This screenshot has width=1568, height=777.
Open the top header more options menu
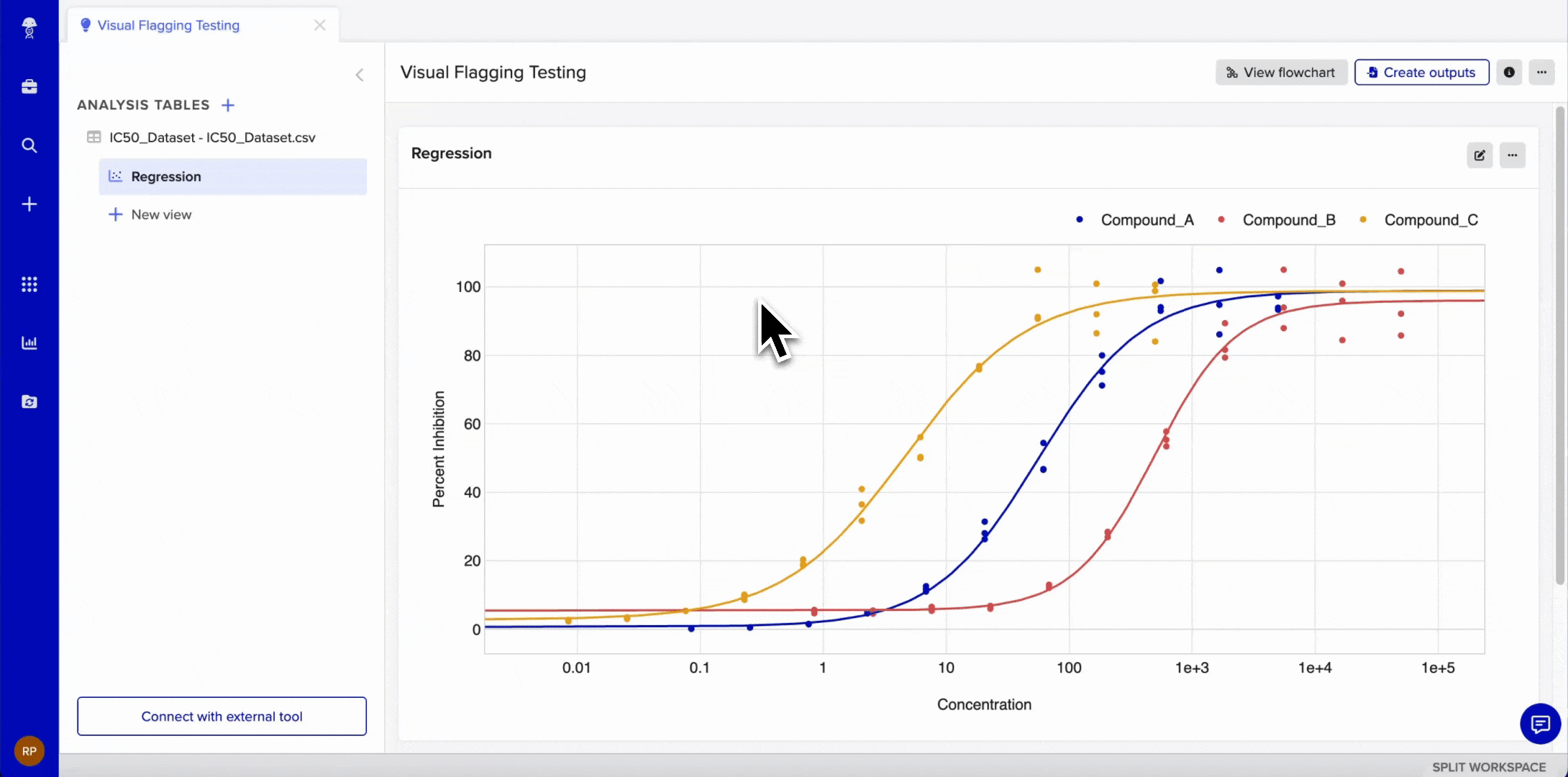coord(1541,73)
